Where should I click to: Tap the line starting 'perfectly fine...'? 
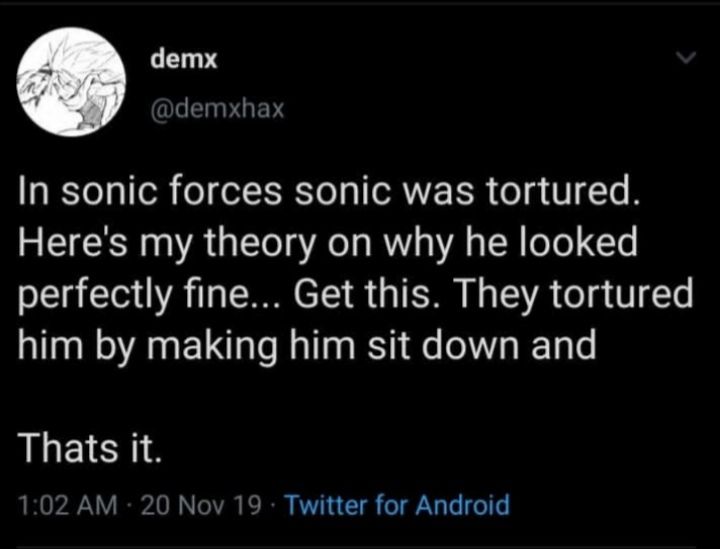tap(356, 294)
